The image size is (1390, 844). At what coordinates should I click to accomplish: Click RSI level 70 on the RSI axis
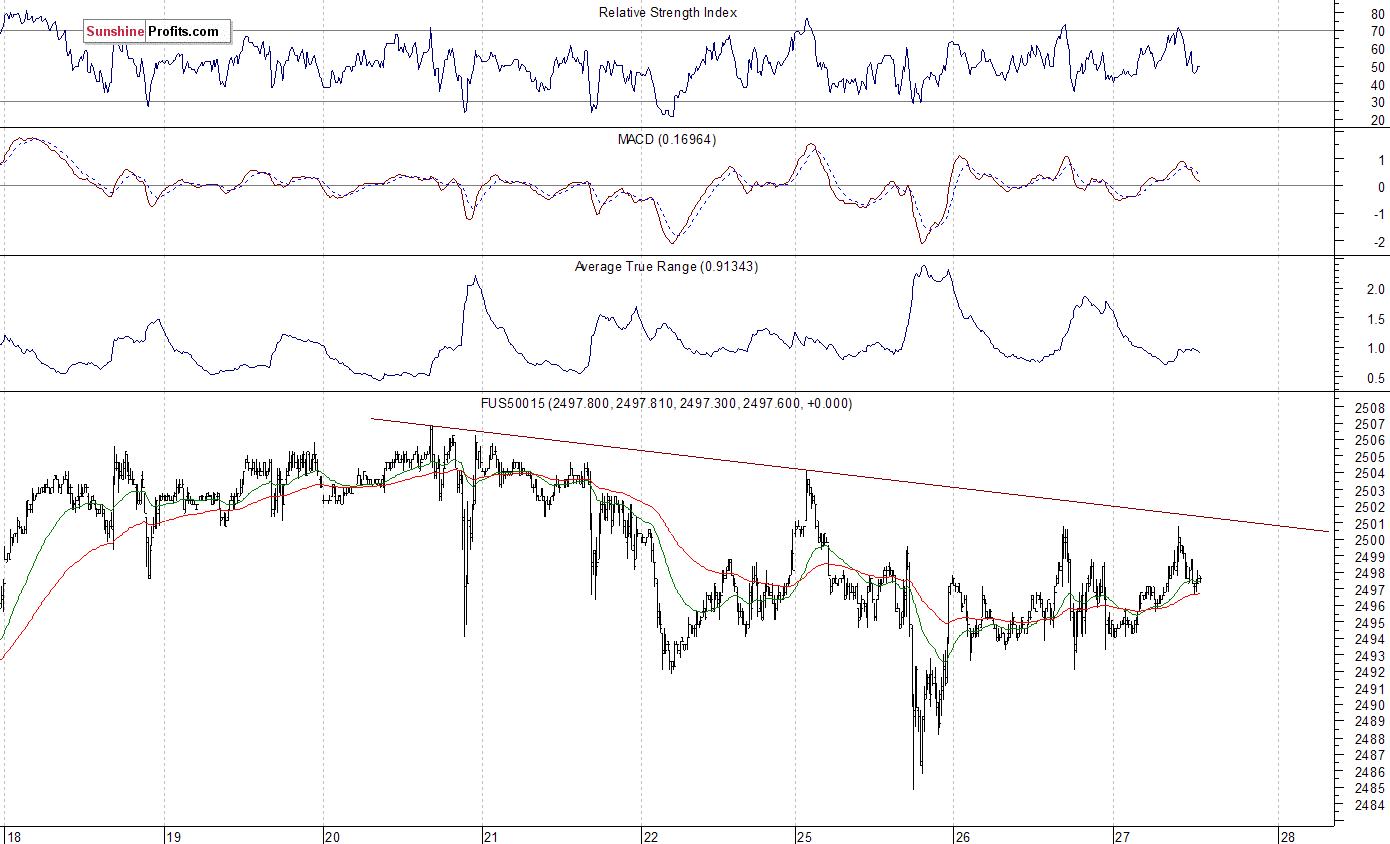1378,31
